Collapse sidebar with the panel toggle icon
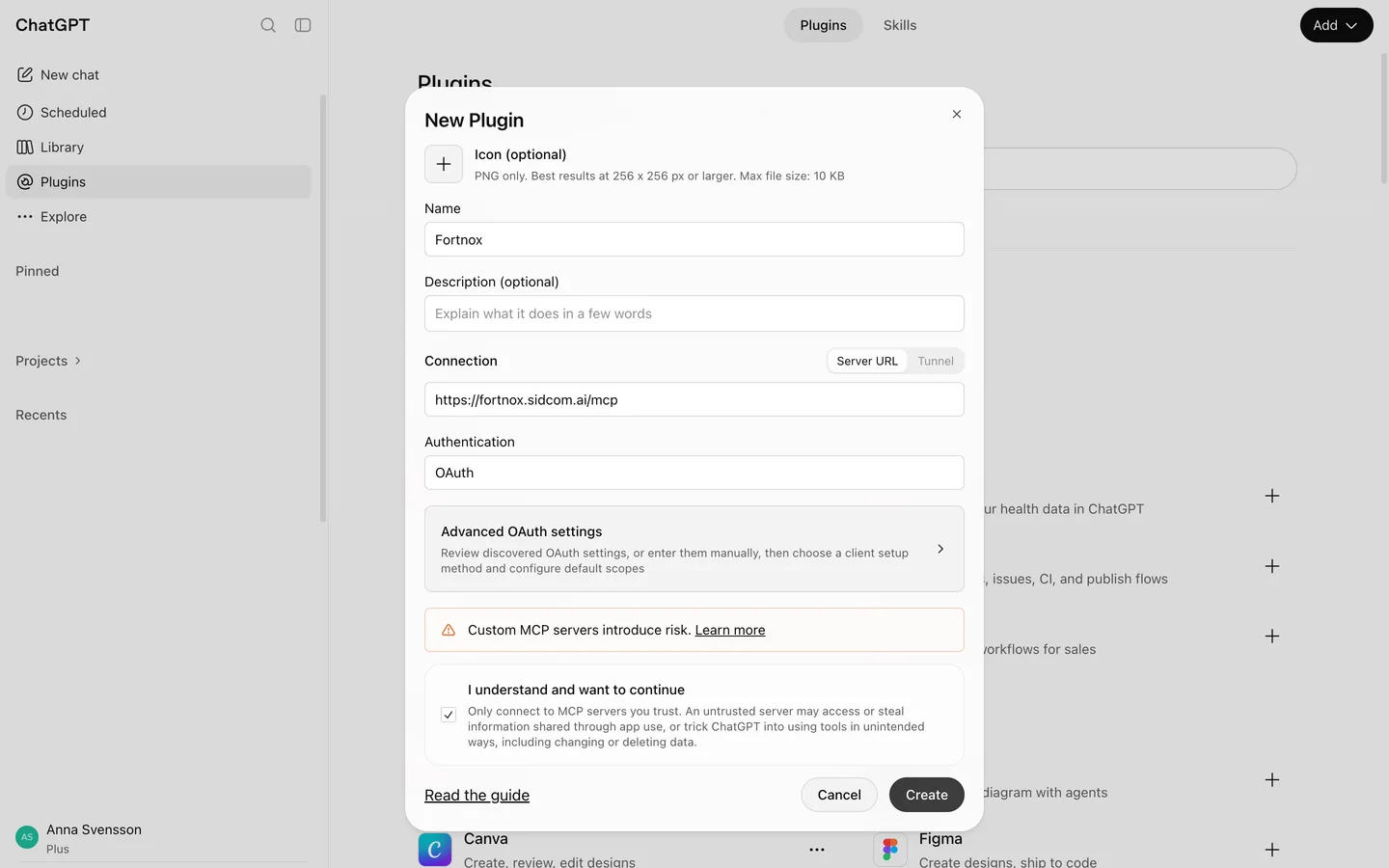 303,25
